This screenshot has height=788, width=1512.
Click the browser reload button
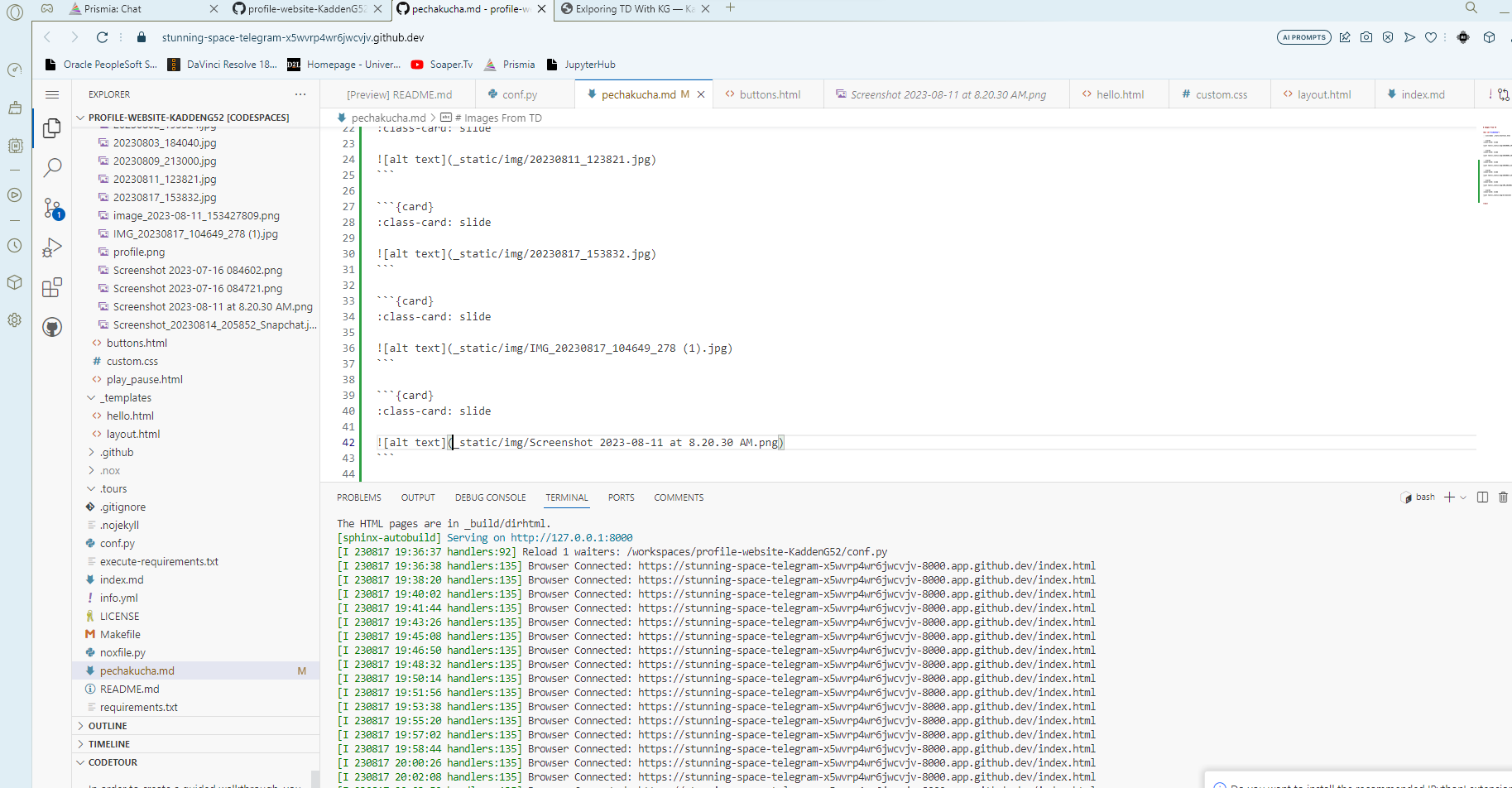click(x=102, y=37)
